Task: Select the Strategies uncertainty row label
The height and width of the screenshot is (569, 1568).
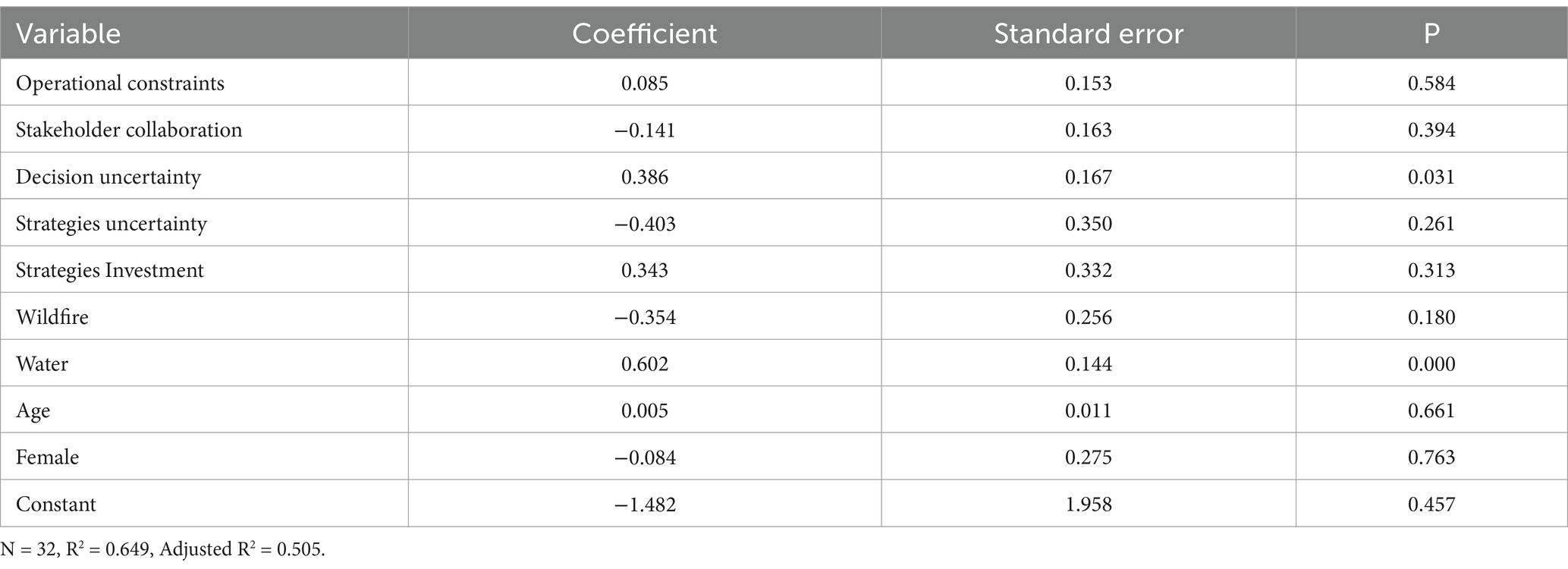Action: tap(112, 224)
